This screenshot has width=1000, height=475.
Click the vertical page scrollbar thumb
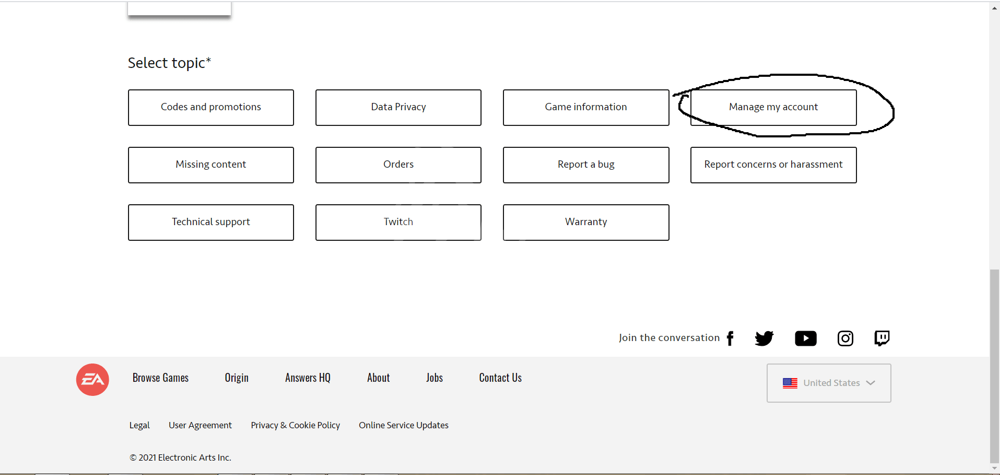tap(993, 360)
